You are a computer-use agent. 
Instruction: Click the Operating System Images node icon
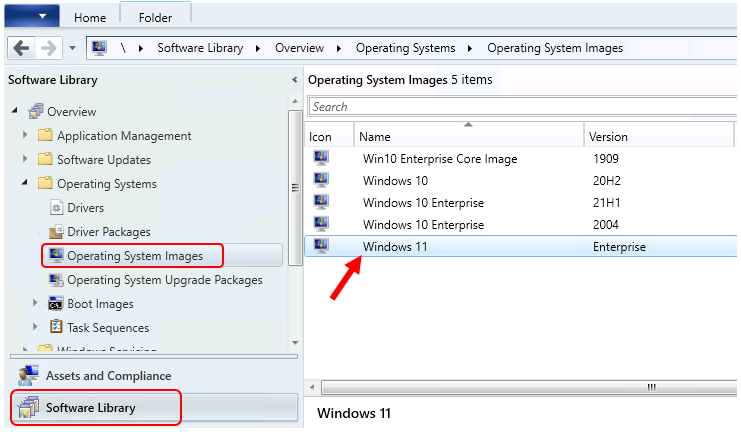56,255
